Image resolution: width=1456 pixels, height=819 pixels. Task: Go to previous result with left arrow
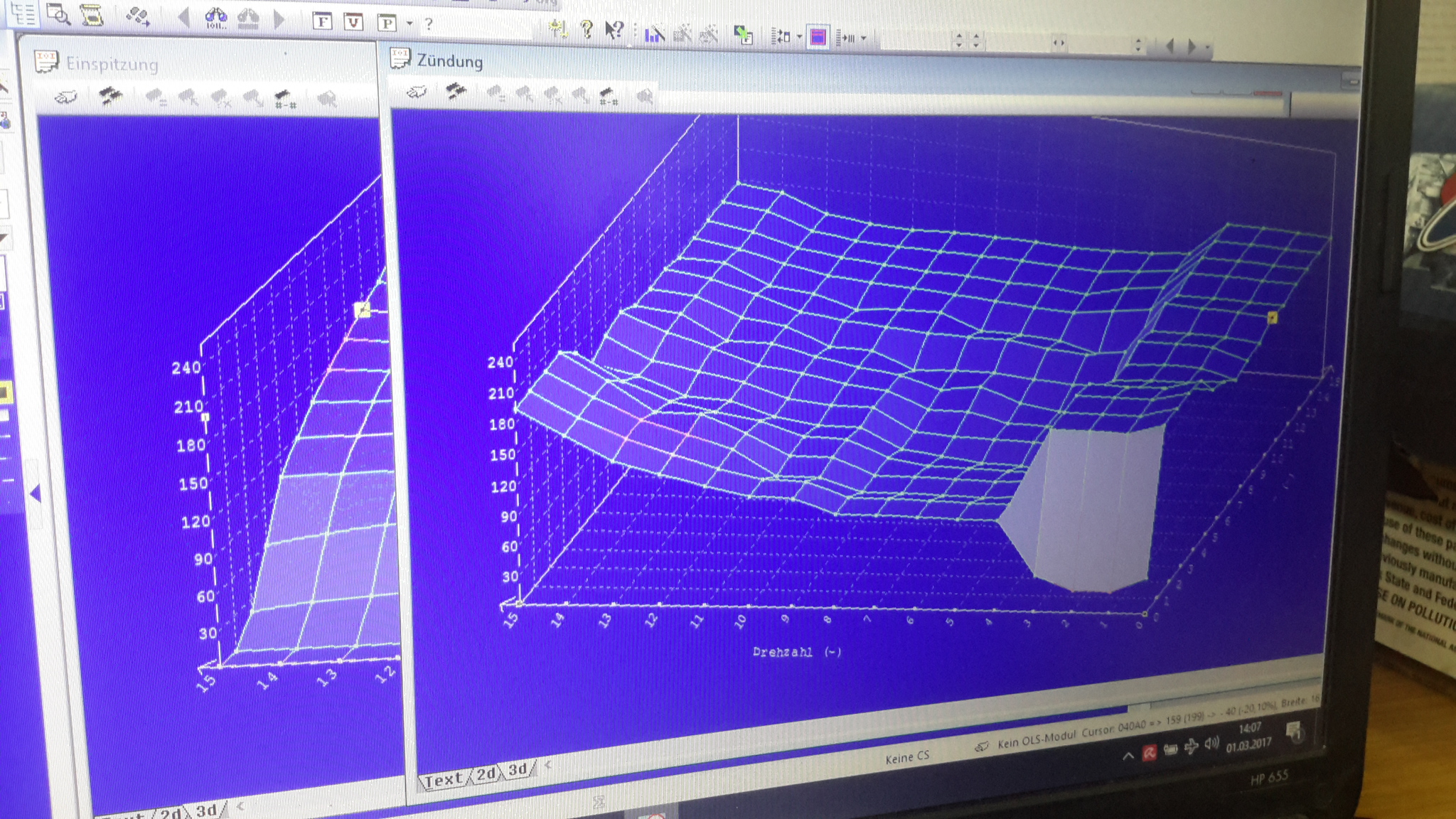pos(183,17)
